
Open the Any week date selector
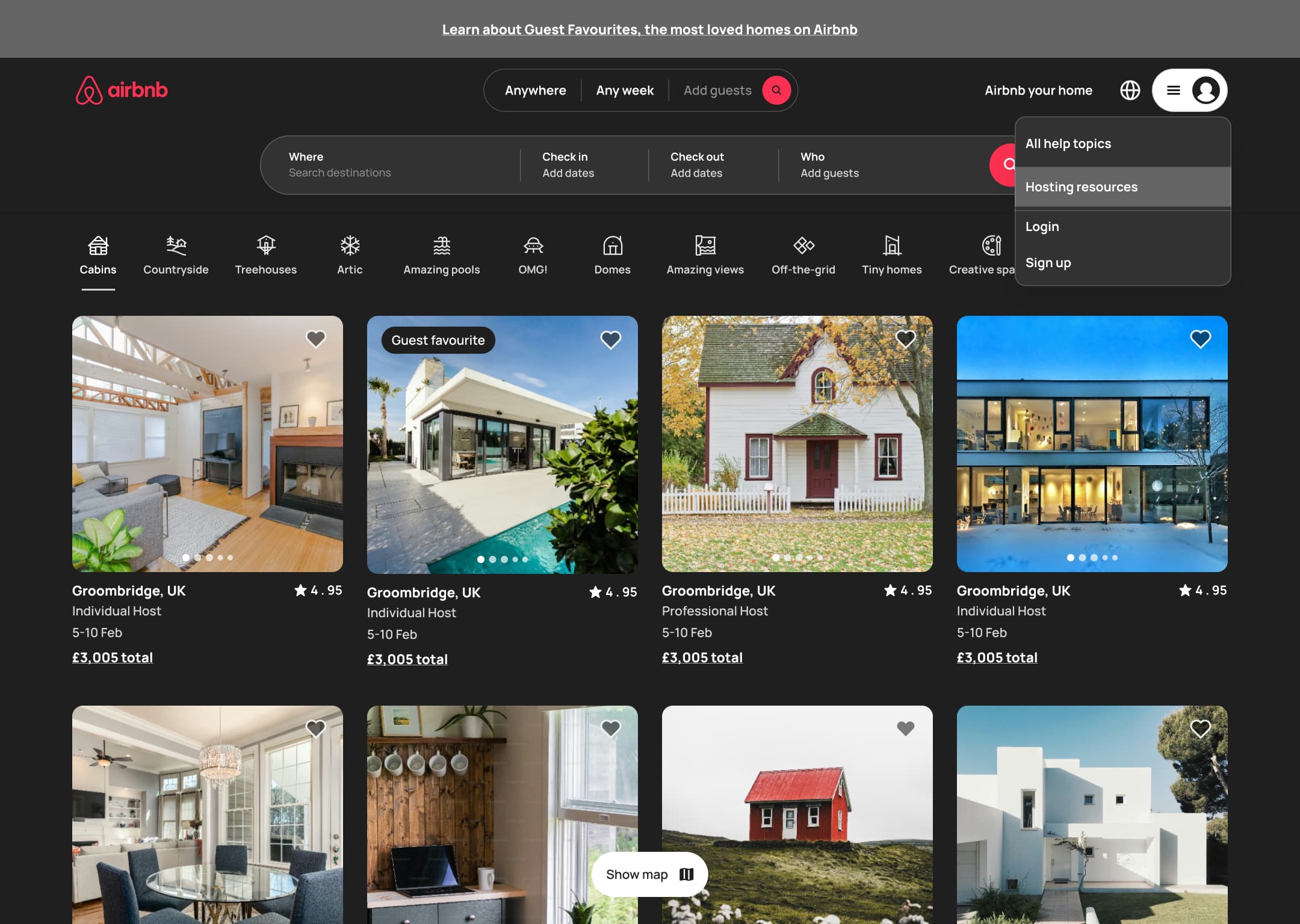coord(625,90)
